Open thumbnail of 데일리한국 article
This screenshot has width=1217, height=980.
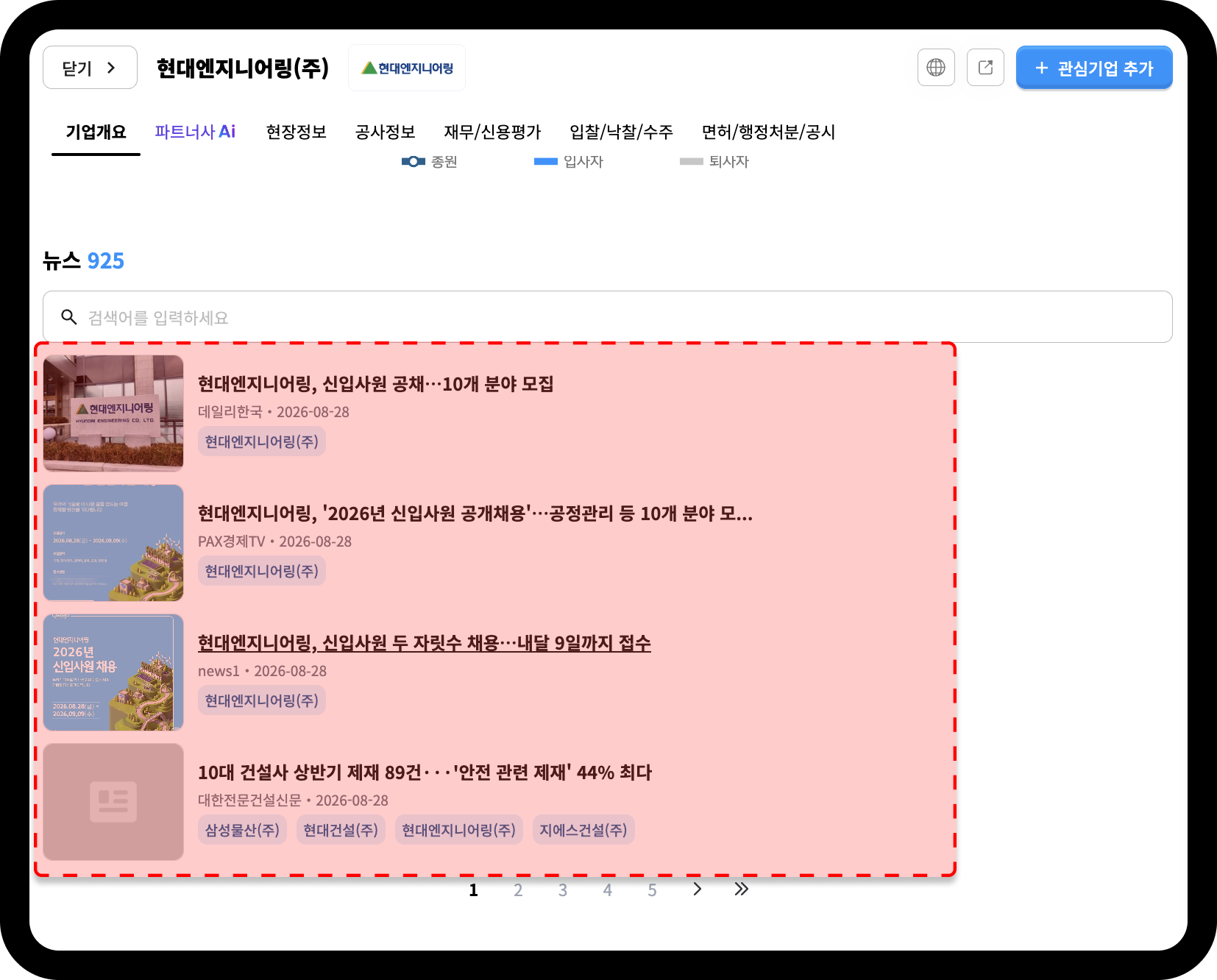(x=113, y=413)
